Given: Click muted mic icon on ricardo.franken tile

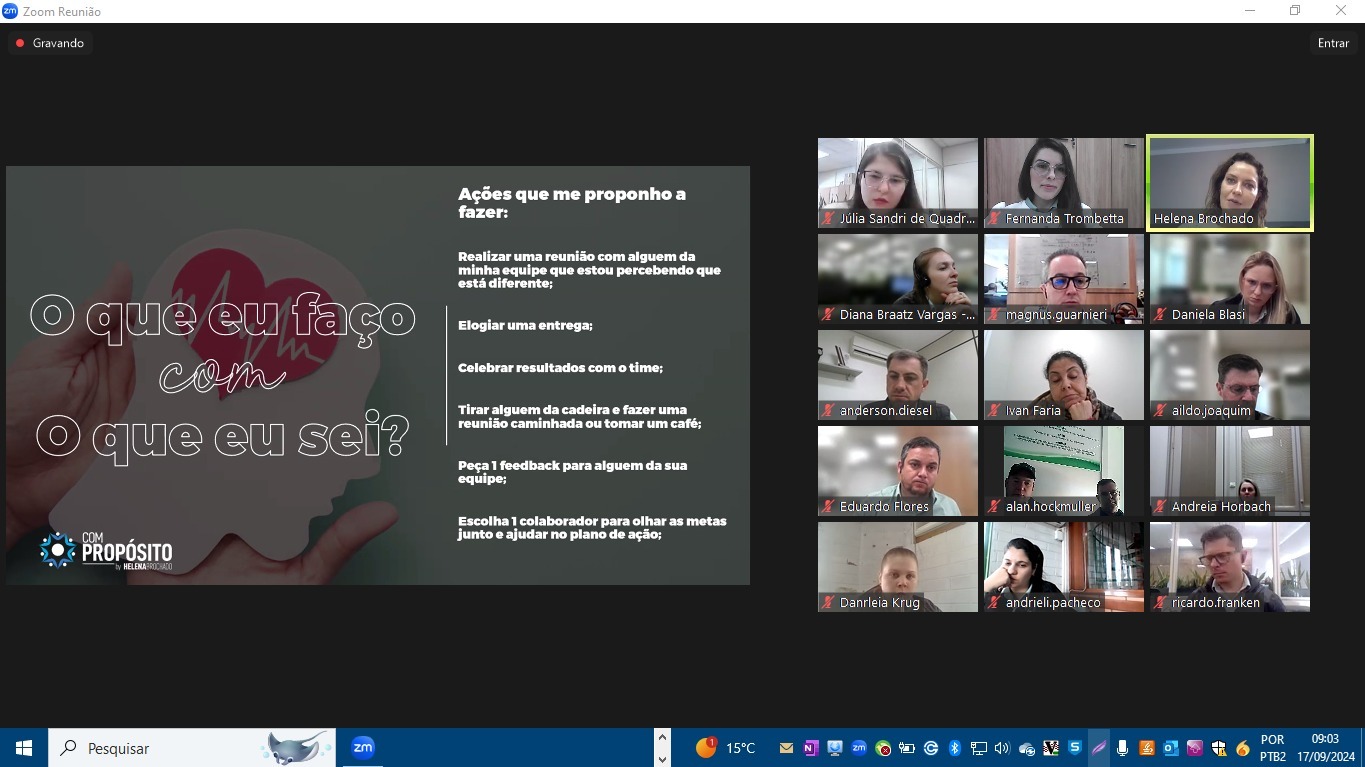Looking at the screenshot, I should point(1160,603).
